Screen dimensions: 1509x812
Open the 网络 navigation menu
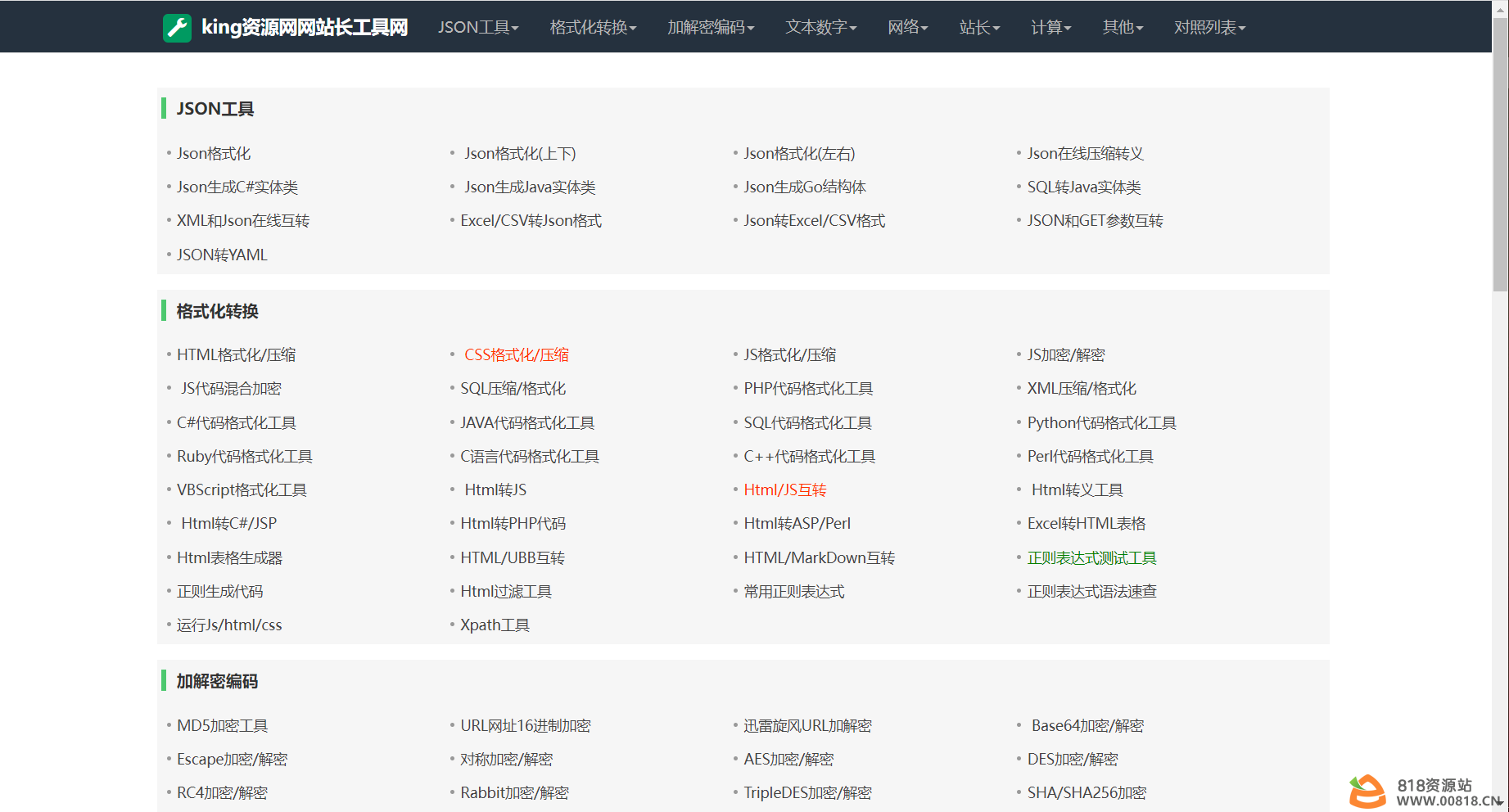(908, 27)
